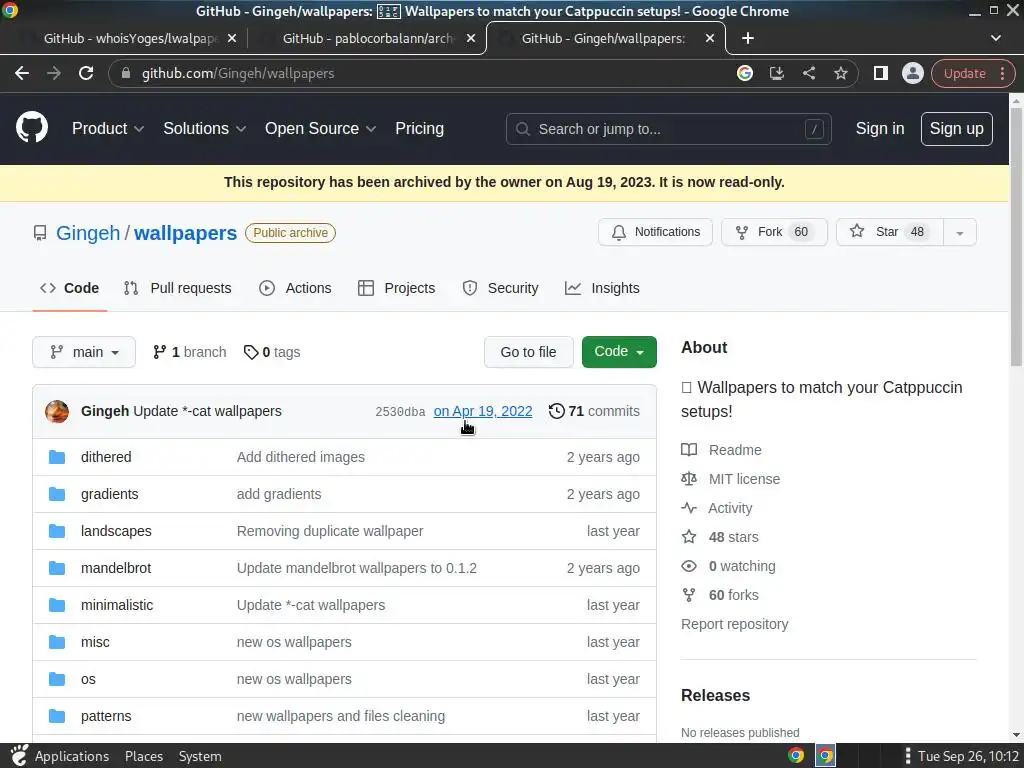Viewport: 1024px width, 768px height.
Task: Click the GitHub Octocat logo
Action: tap(31, 128)
